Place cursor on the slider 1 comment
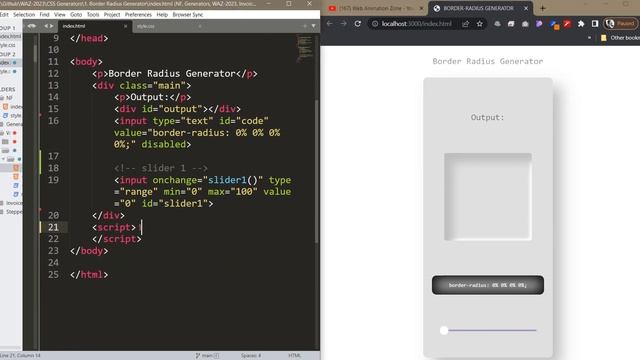 coord(161,168)
